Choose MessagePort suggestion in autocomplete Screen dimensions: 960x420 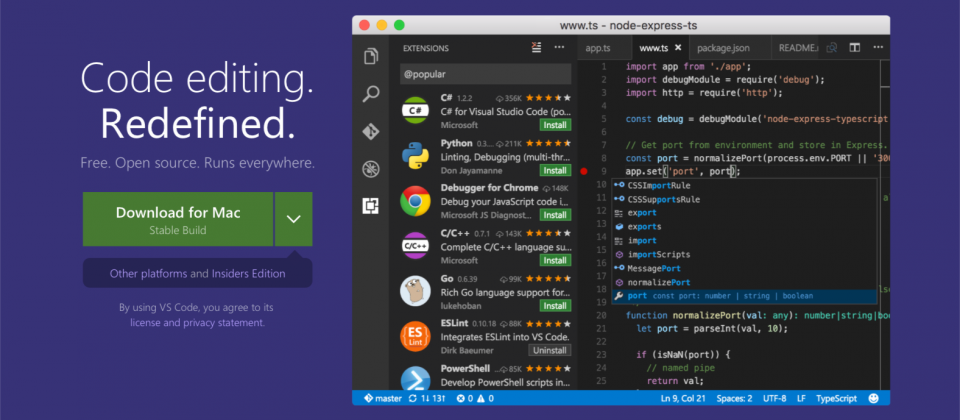[744, 268]
